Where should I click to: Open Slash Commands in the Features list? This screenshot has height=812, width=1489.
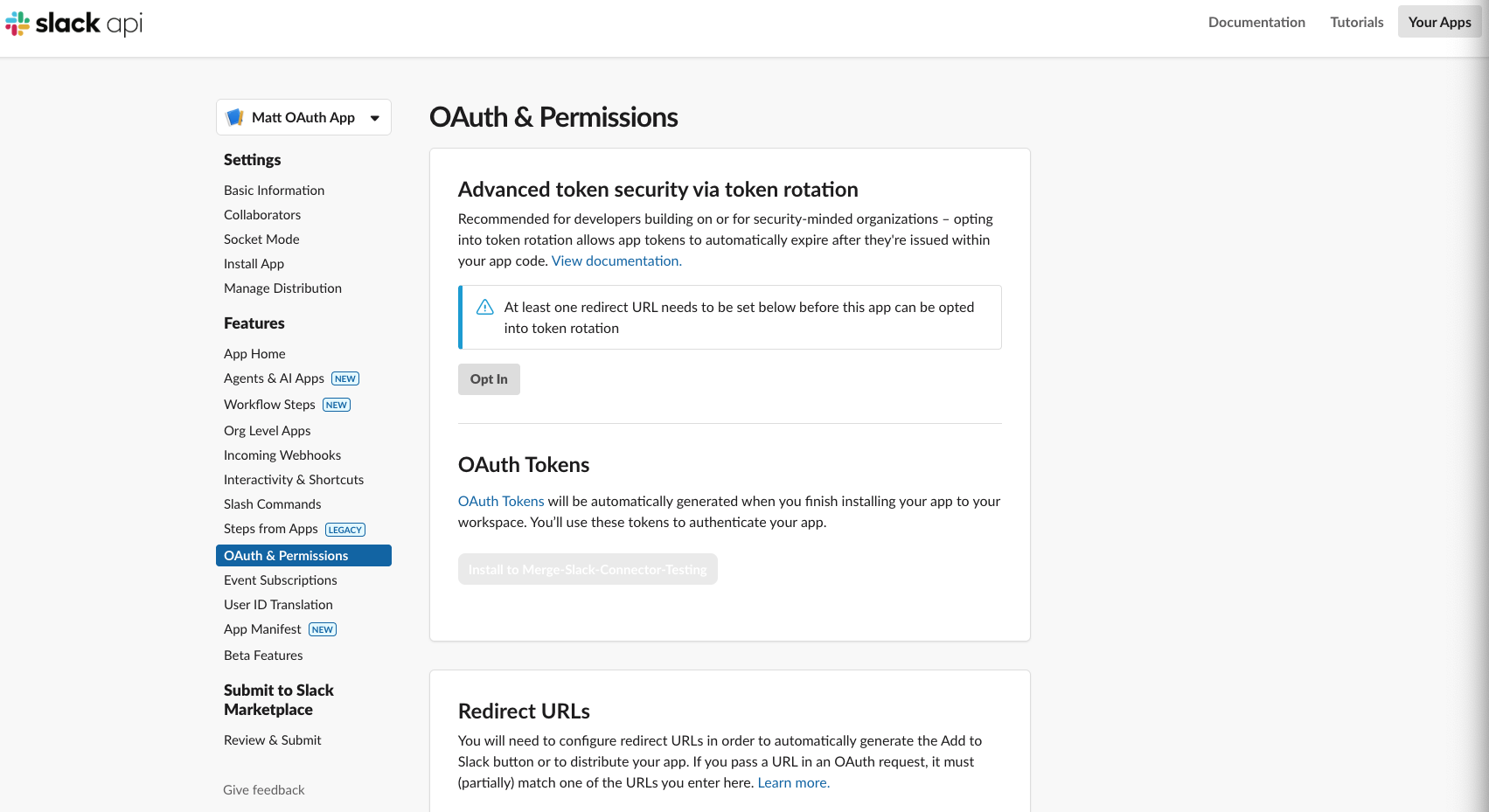pyautogui.click(x=272, y=504)
